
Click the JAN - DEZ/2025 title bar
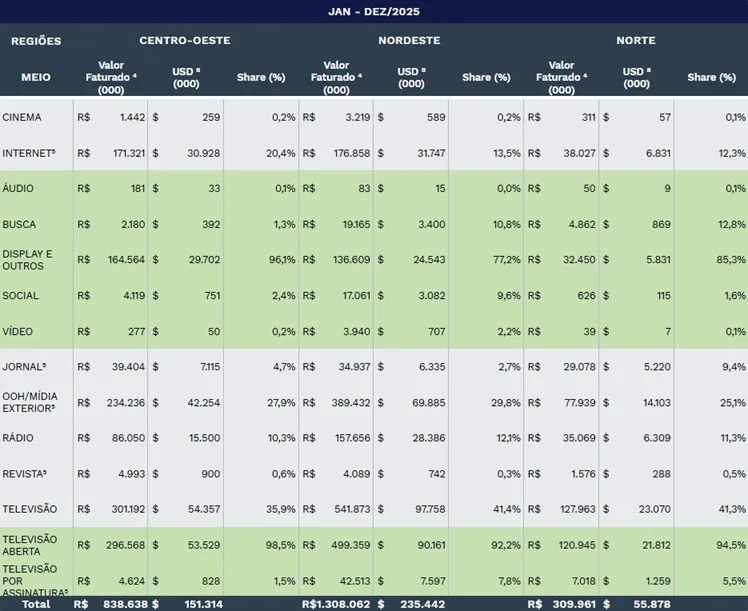pos(374,12)
